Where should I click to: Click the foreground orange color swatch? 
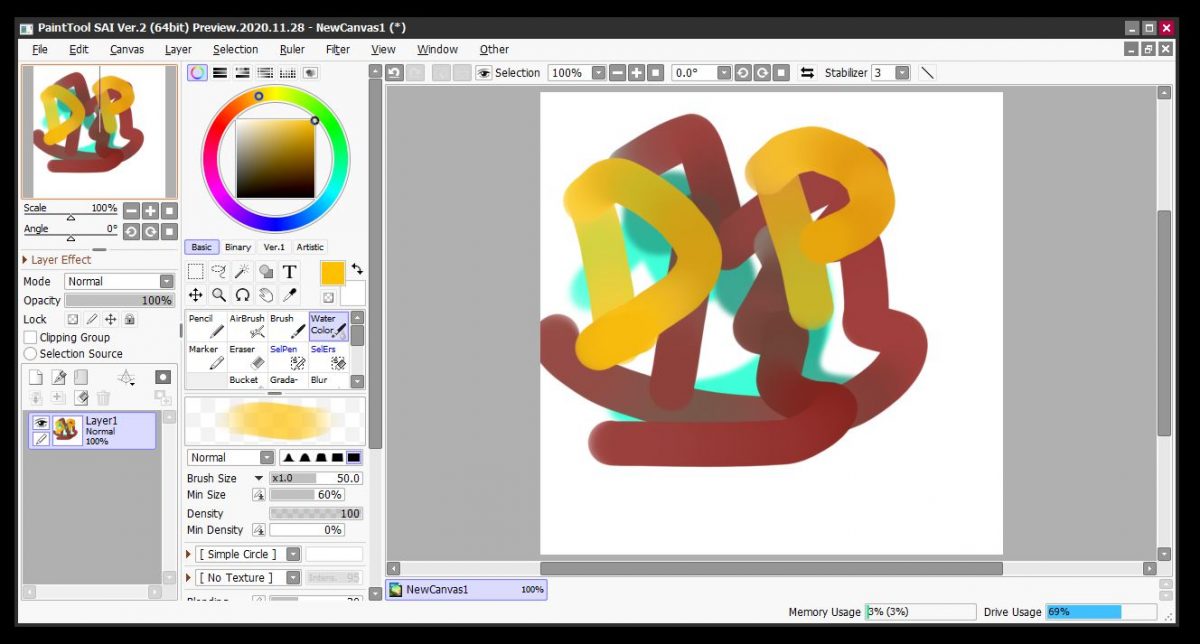333,273
